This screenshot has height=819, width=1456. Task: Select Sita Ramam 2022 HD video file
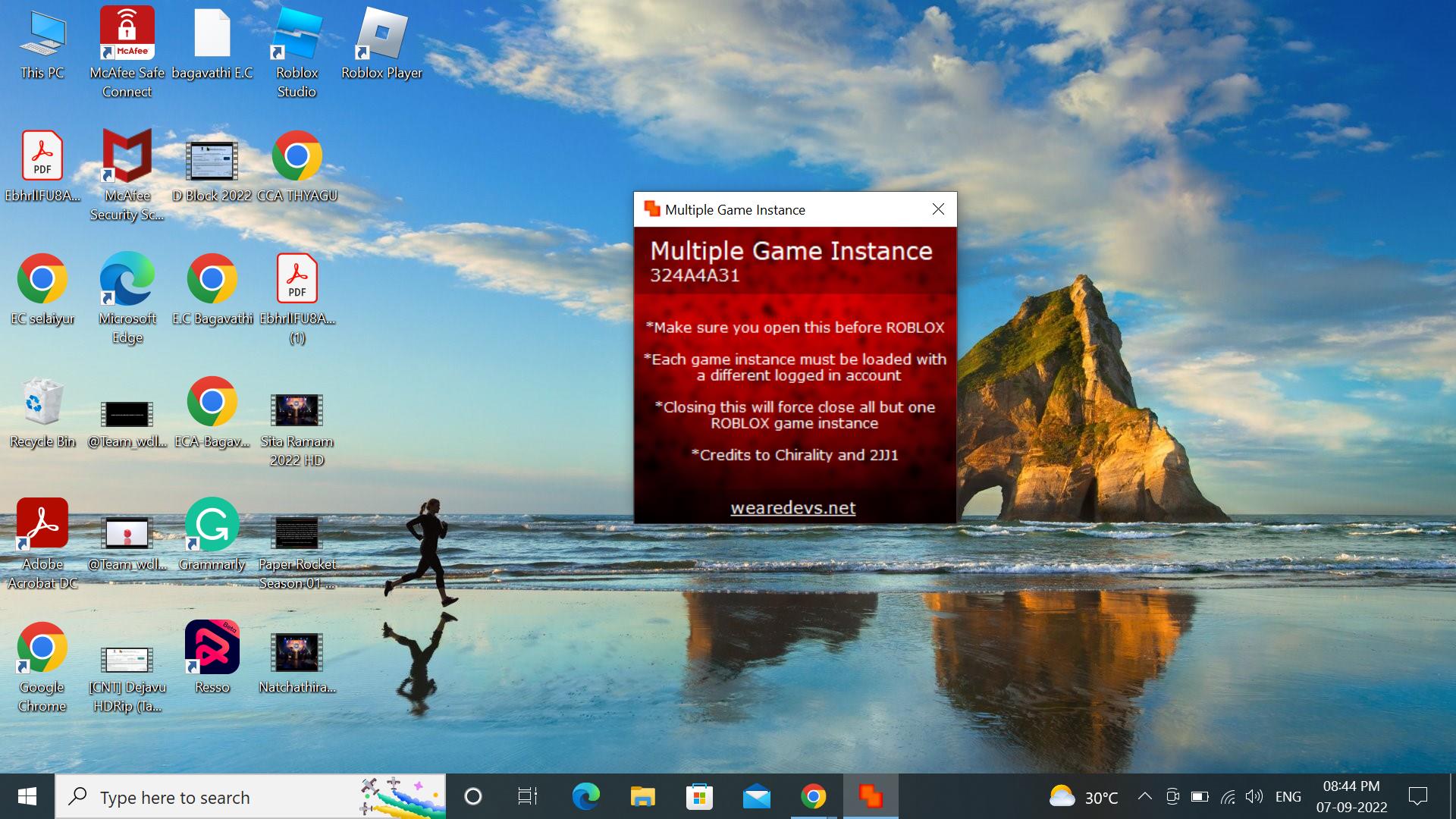pyautogui.click(x=297, y=429)
